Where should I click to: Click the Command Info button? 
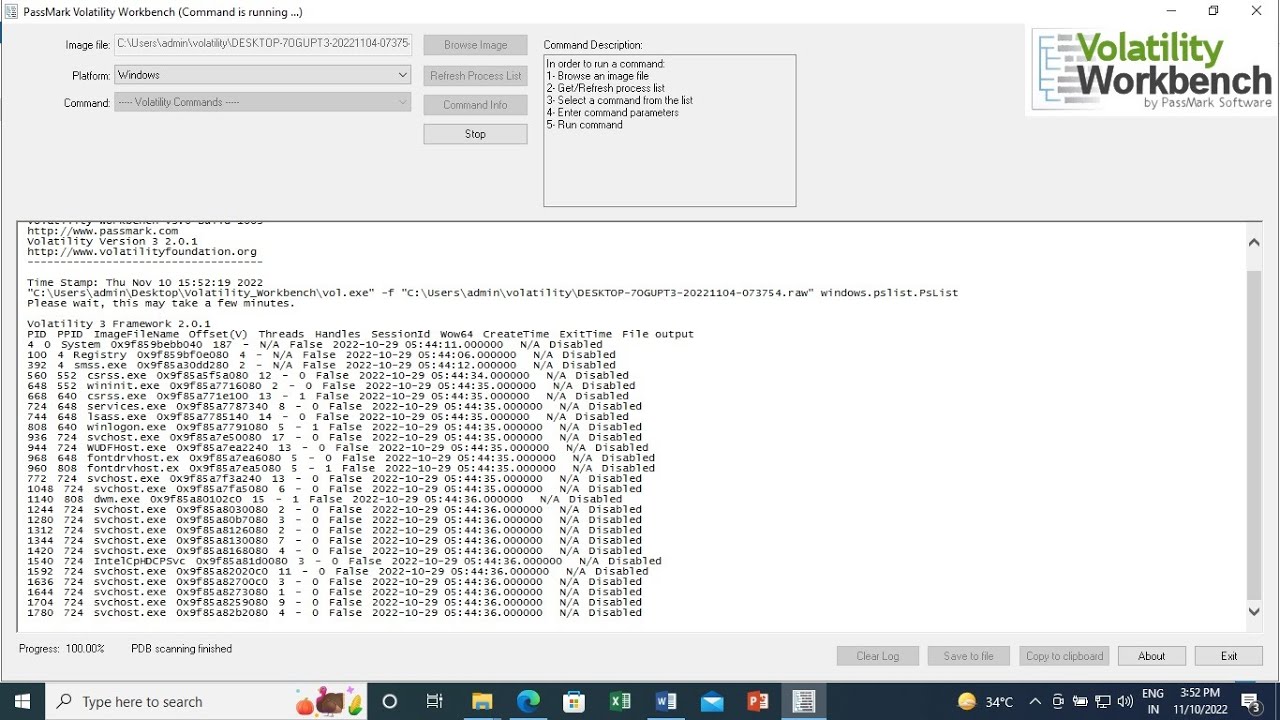tap(475, 105)
